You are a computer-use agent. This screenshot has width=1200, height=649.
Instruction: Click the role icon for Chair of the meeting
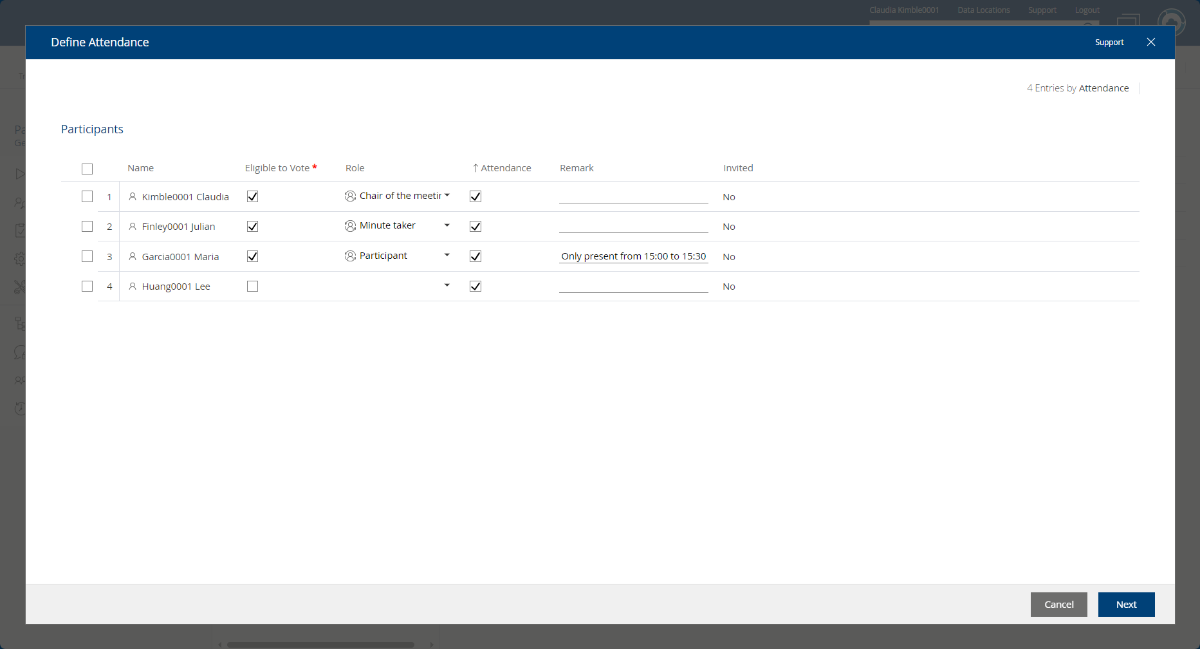(350, 196)
